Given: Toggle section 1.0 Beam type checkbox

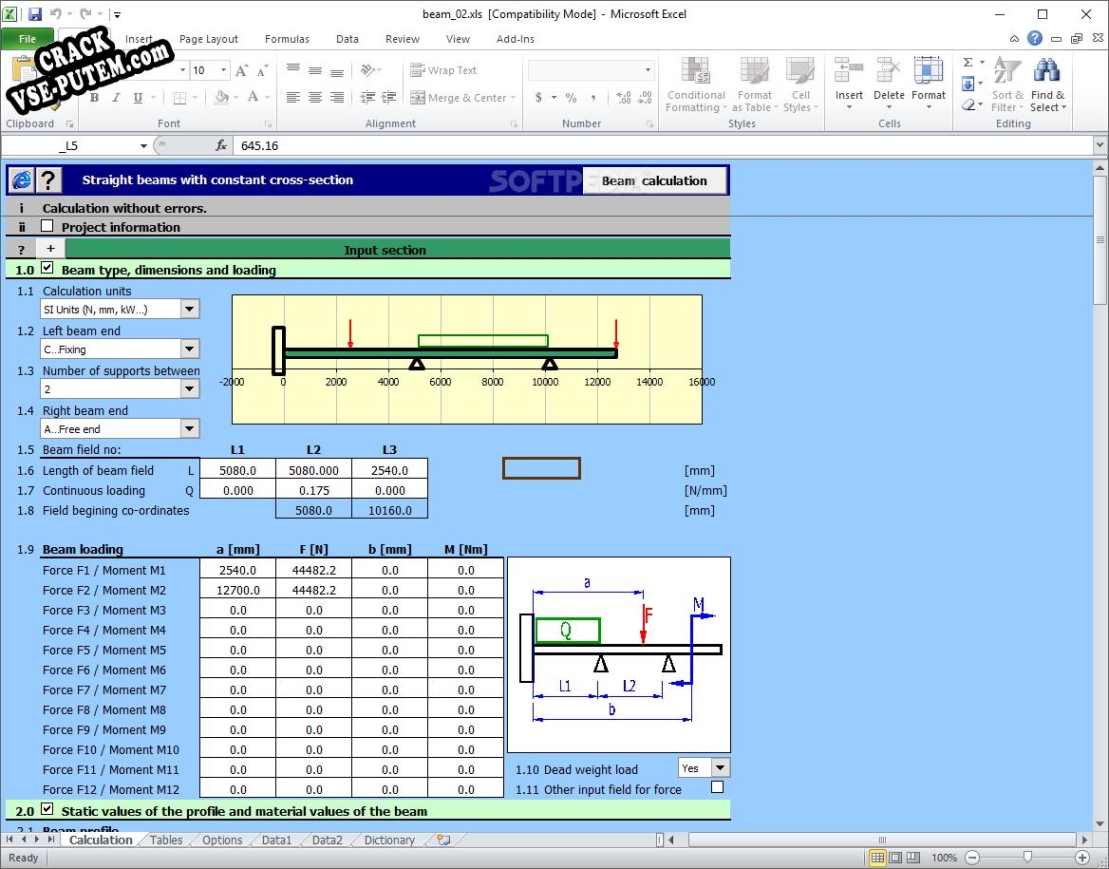Looking at the screenshot, I should [47, 268].
